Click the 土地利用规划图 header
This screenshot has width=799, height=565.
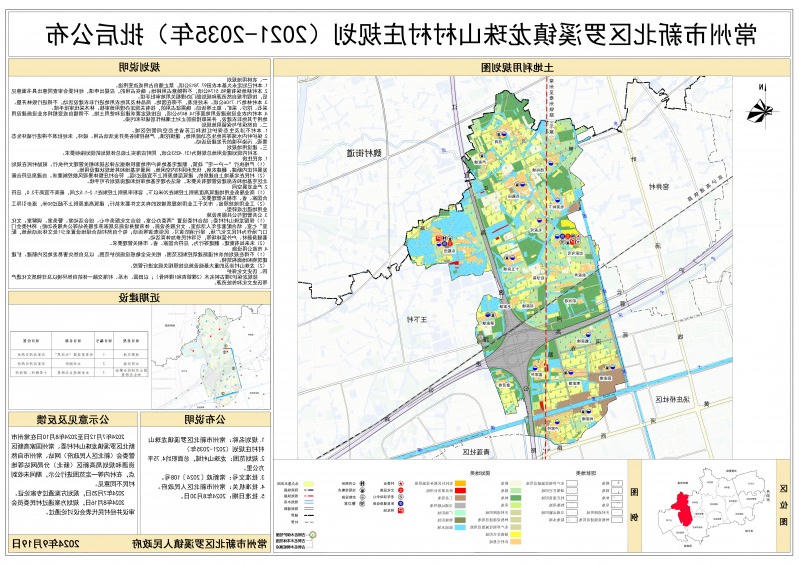coord(517,67)
